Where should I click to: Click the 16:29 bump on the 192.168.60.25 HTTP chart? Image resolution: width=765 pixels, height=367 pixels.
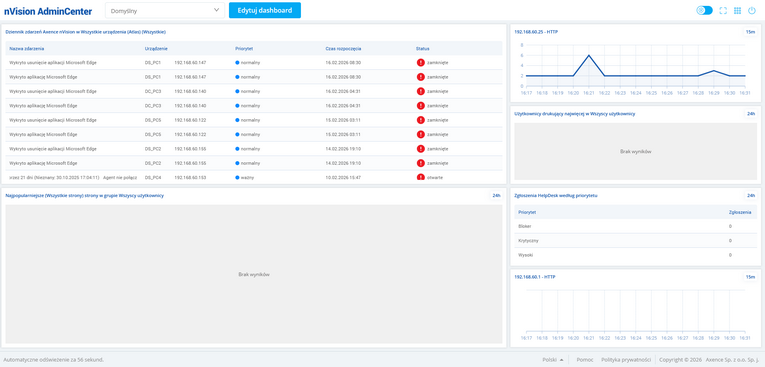coord(714,71)
